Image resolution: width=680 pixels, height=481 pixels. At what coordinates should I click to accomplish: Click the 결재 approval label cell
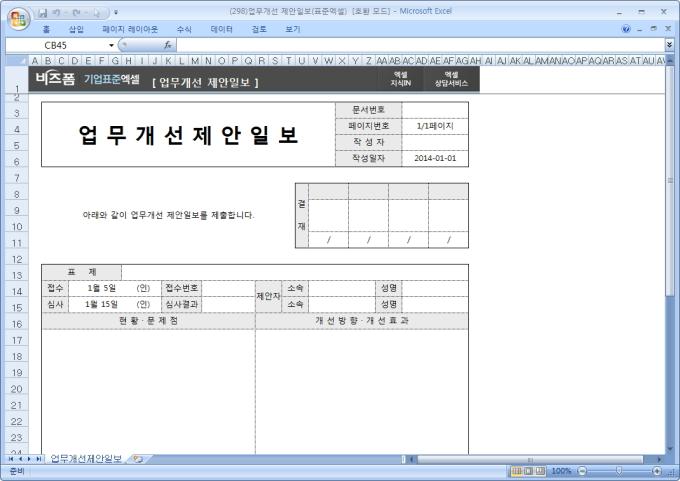point(302,215)
